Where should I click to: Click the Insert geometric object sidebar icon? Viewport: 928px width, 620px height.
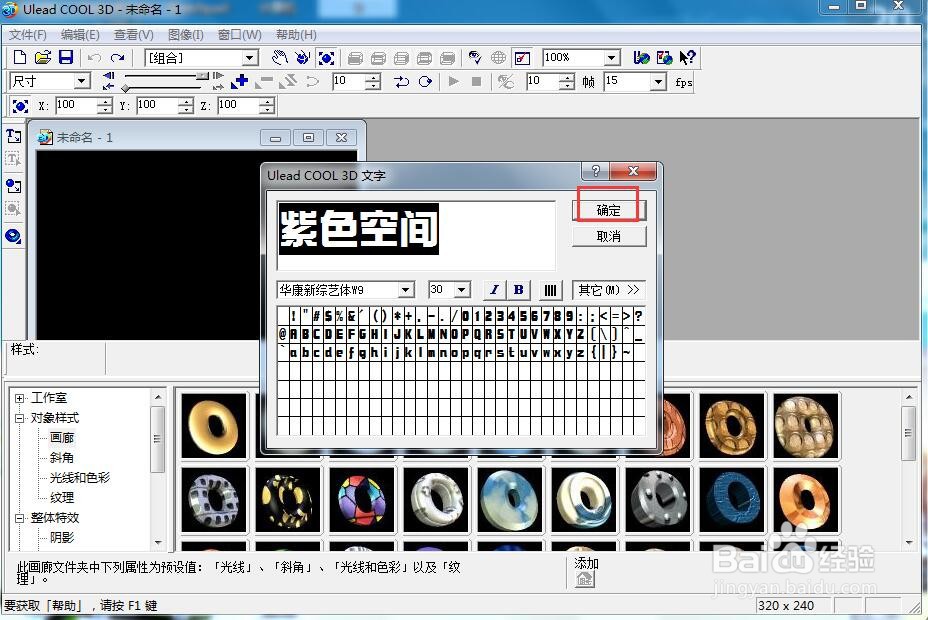pos(14,236)
